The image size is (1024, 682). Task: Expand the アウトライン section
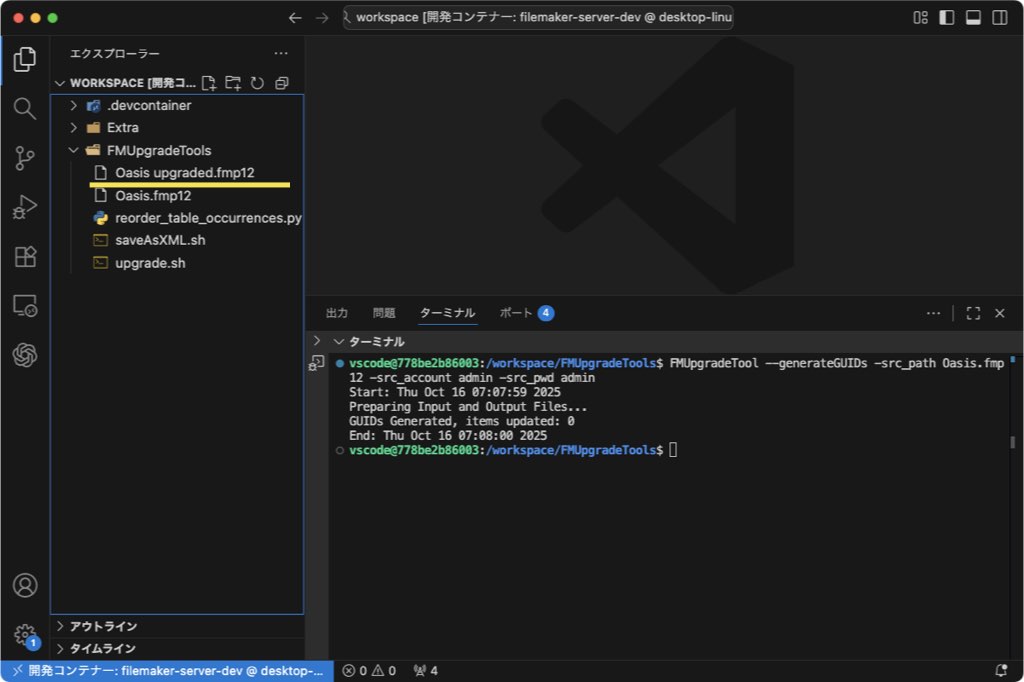[103, 626]
